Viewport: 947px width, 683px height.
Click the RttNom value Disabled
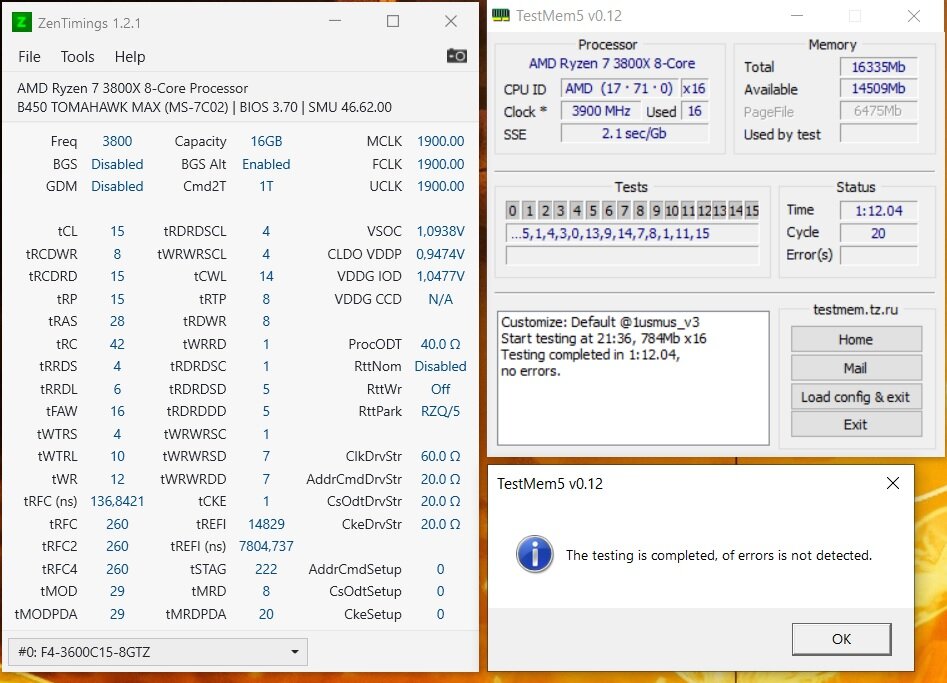440,367
